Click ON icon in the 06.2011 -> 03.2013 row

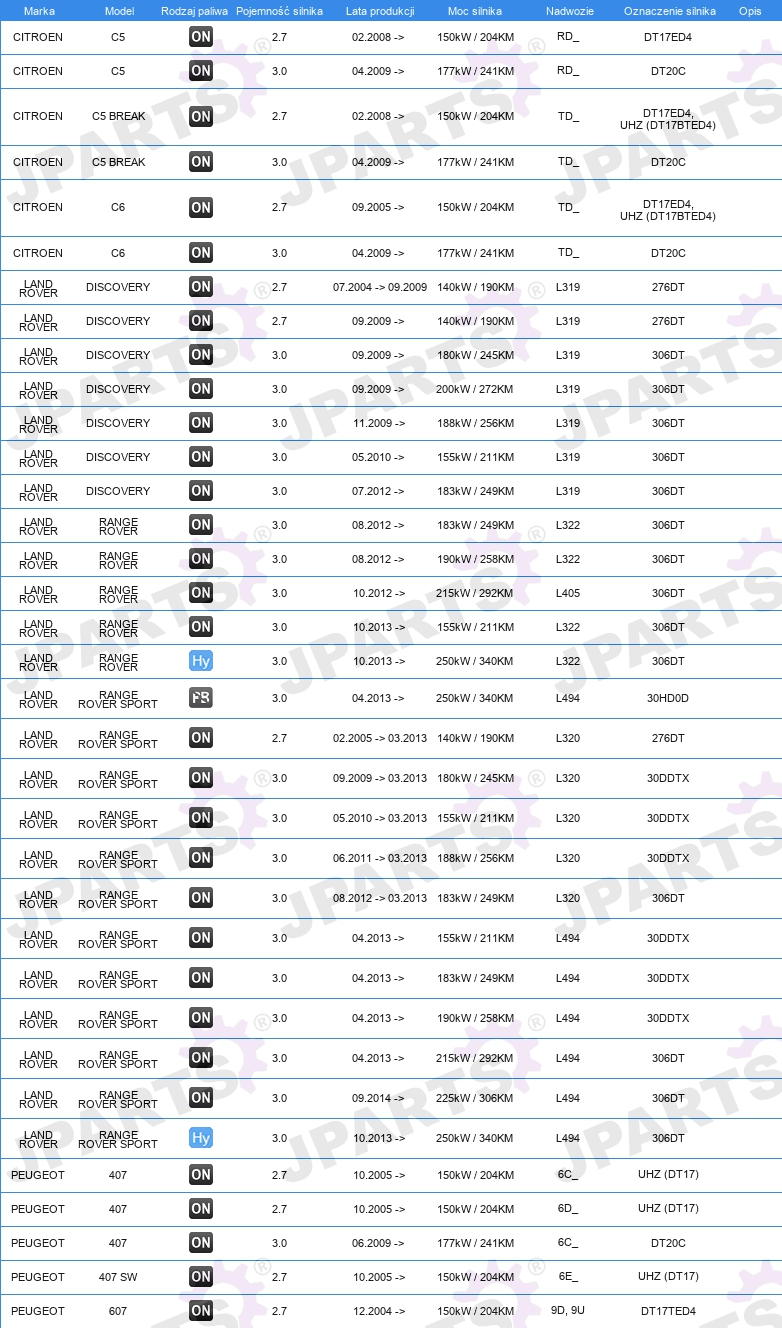pyautogui.click(x=201, y=858)
